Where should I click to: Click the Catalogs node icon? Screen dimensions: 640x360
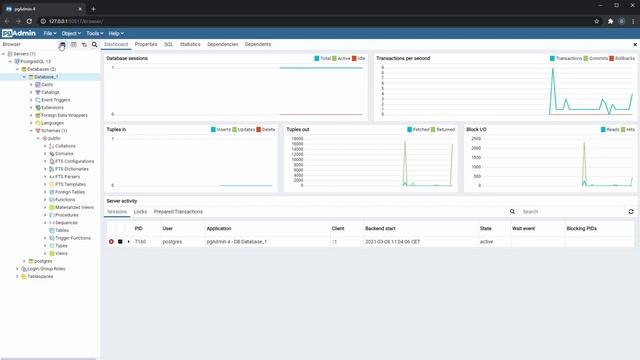pos(38,92)
